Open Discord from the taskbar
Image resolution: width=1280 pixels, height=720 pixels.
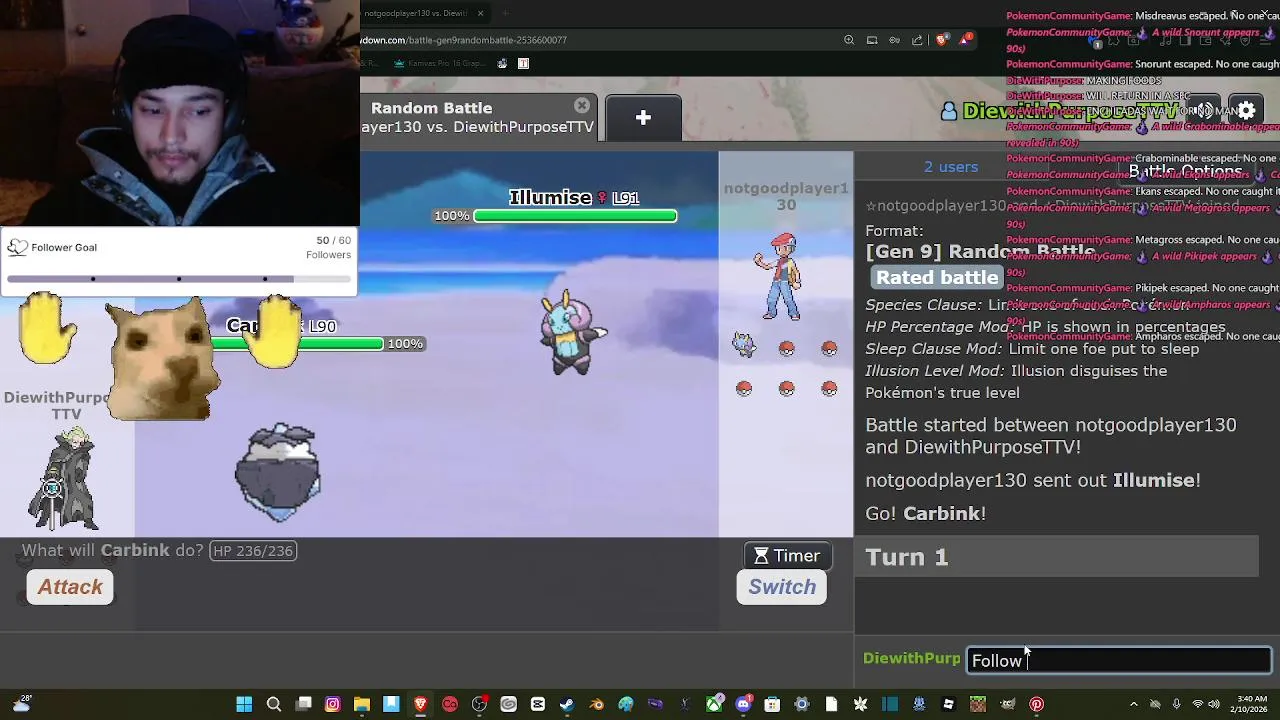point(743,705)
